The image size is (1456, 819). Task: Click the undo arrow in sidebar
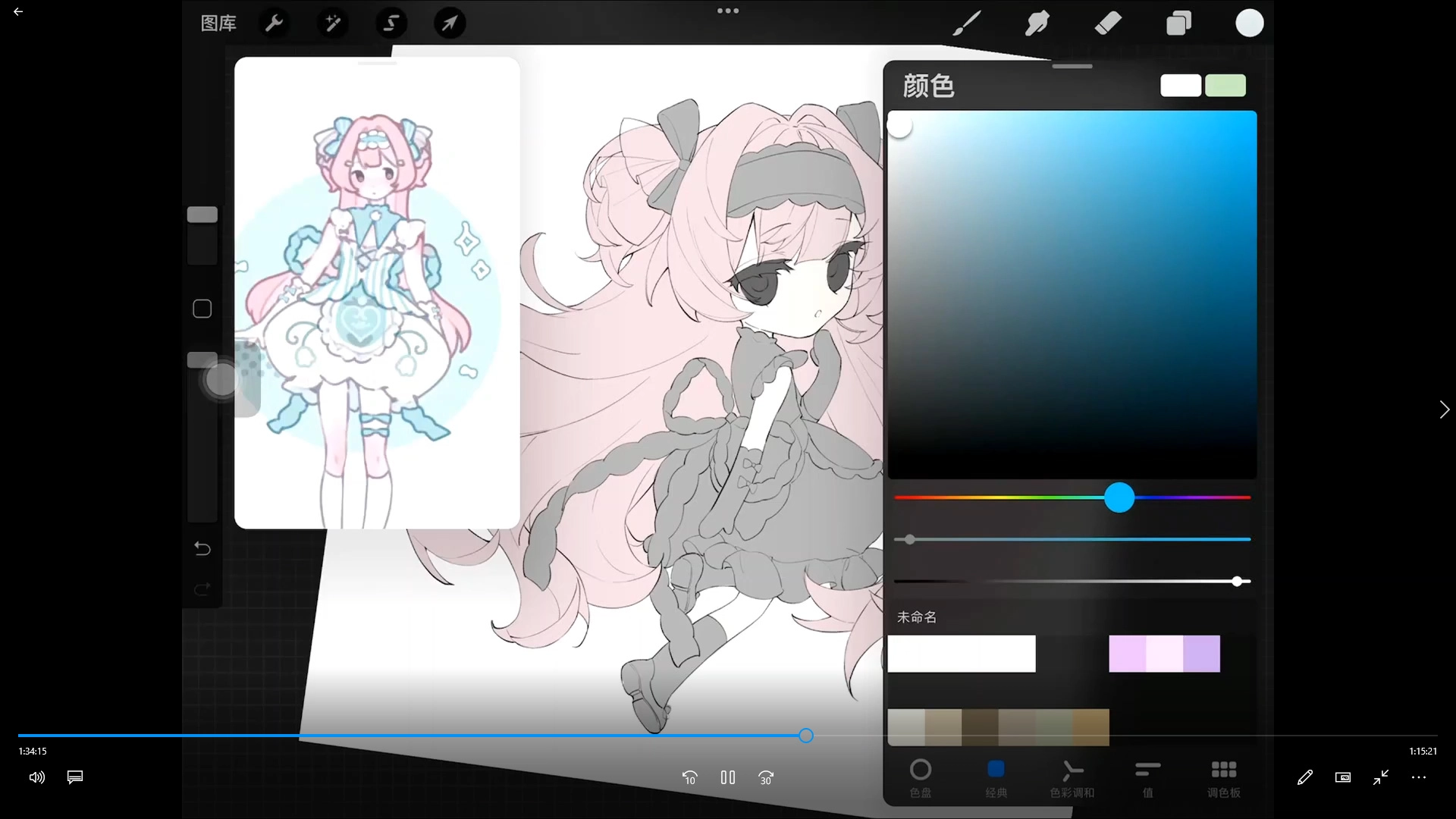click(x=202, y=548)
